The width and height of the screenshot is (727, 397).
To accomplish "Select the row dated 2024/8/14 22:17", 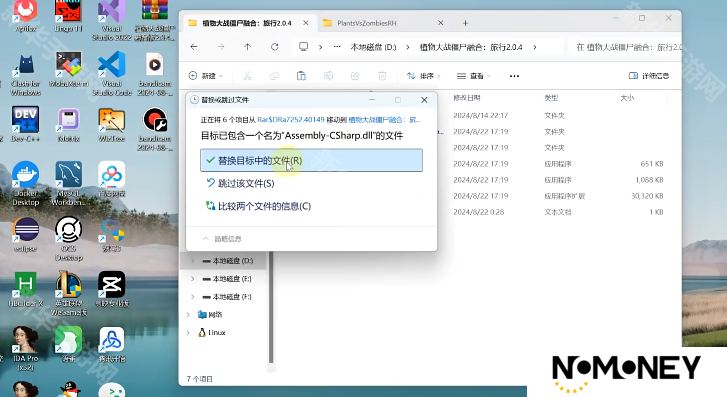I will coord(558,115).
